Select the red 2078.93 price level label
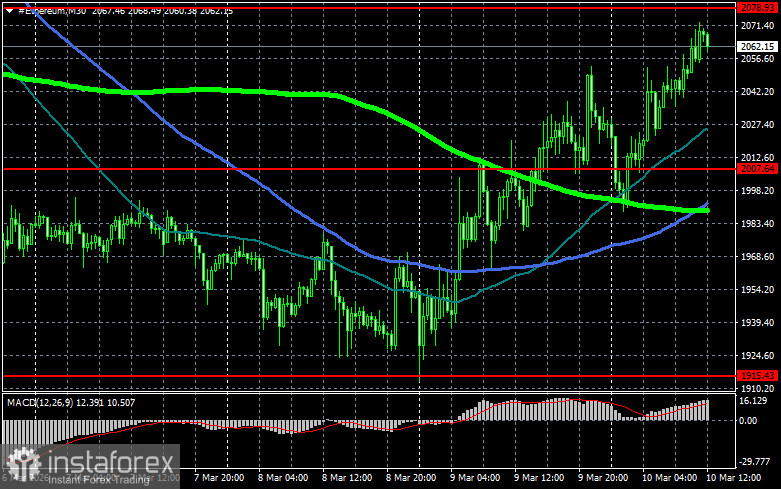This screenshot has height=489, width=781. click(x=758, y=7)
